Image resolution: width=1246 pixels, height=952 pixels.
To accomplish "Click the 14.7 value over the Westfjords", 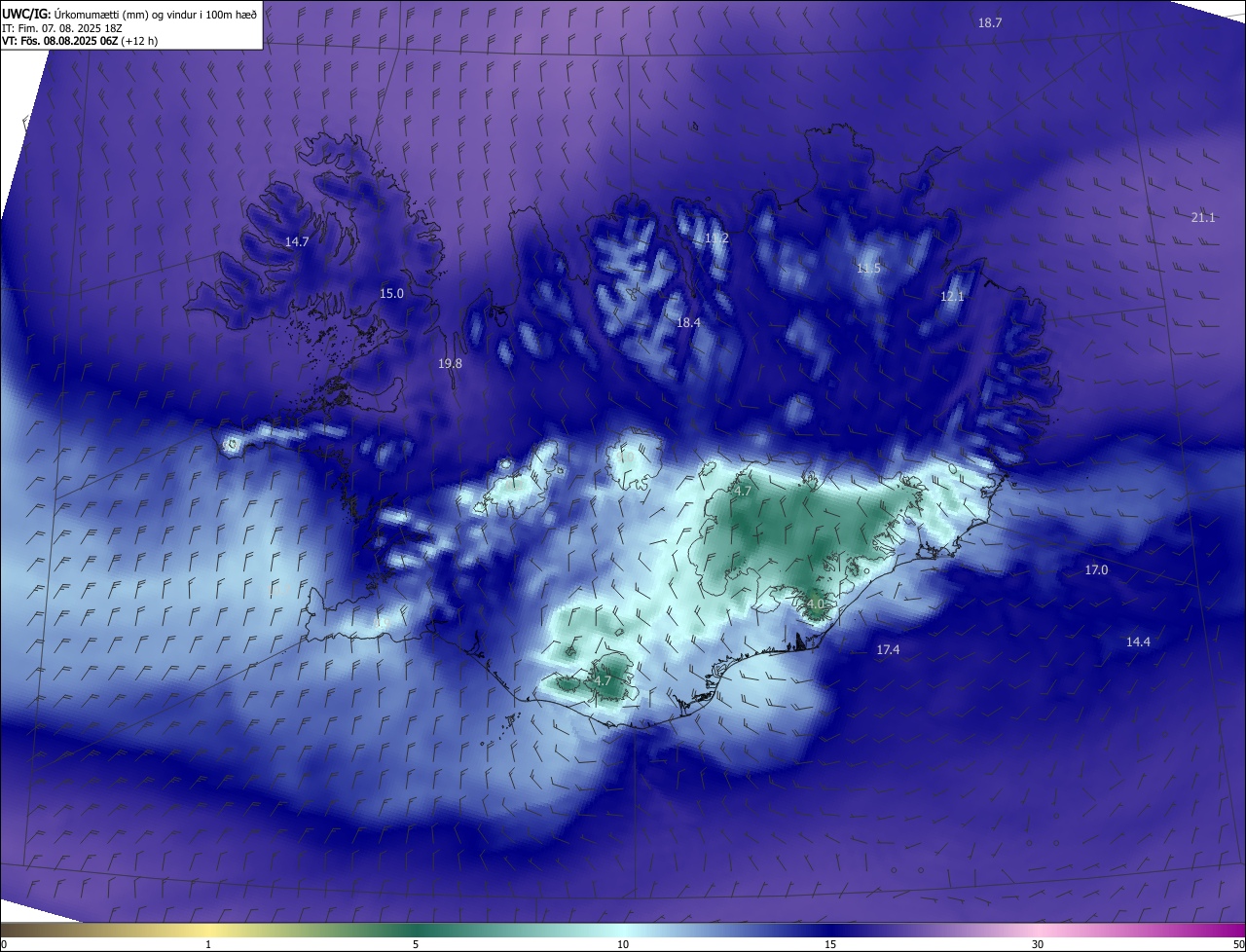I will point(297,241).
